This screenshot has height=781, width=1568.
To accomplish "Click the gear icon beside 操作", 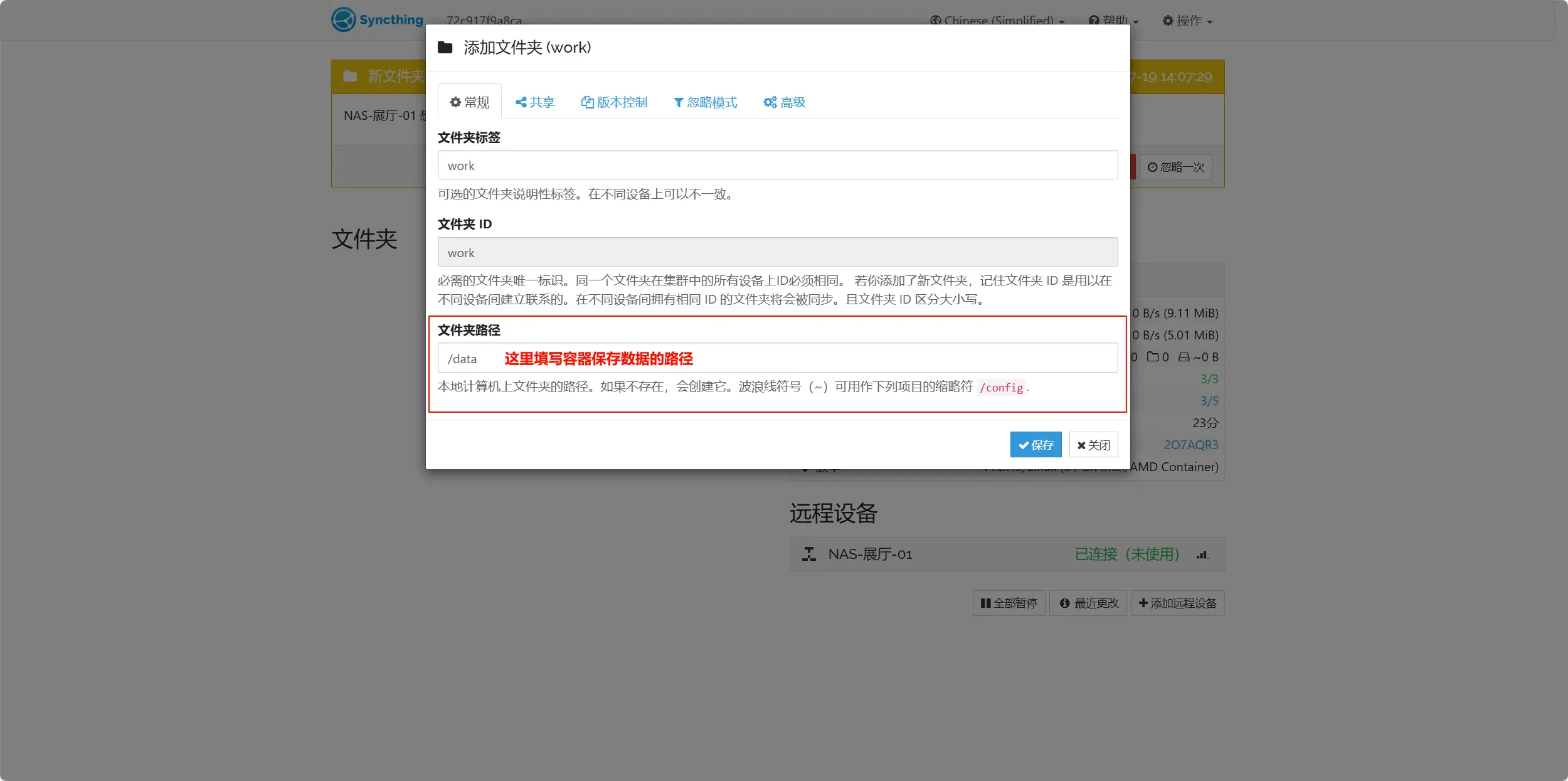I will point(1168,20).
